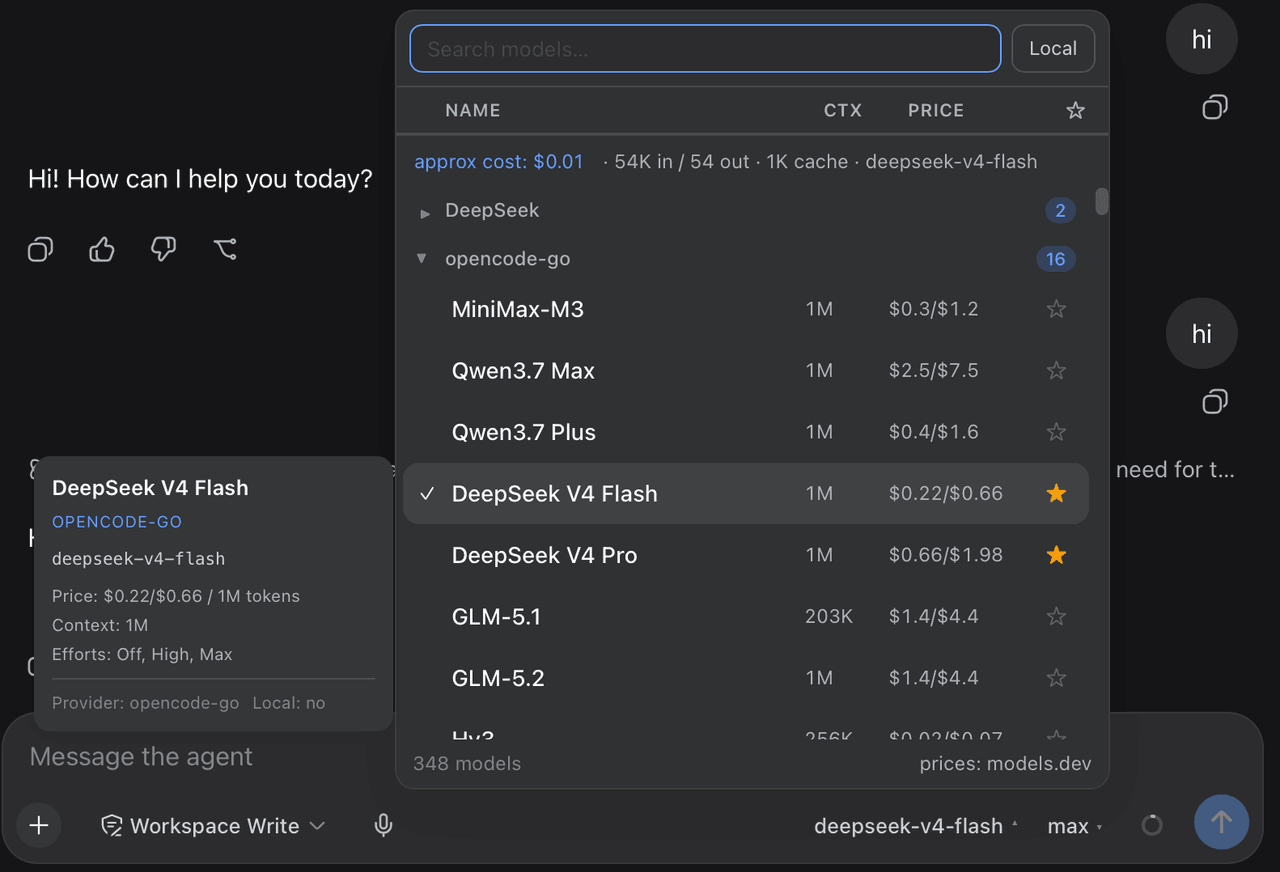Click the plus button to add an attachment

tap(39, 825)
